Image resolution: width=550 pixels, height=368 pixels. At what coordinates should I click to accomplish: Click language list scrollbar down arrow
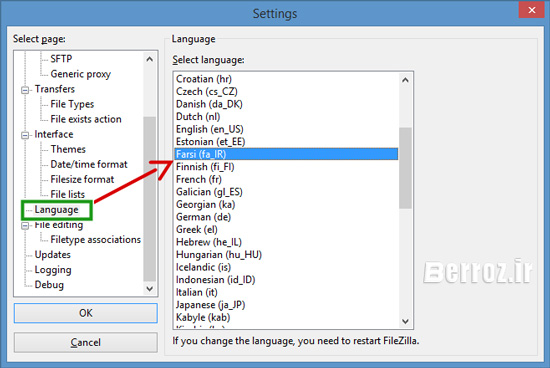tap(405, 321)
